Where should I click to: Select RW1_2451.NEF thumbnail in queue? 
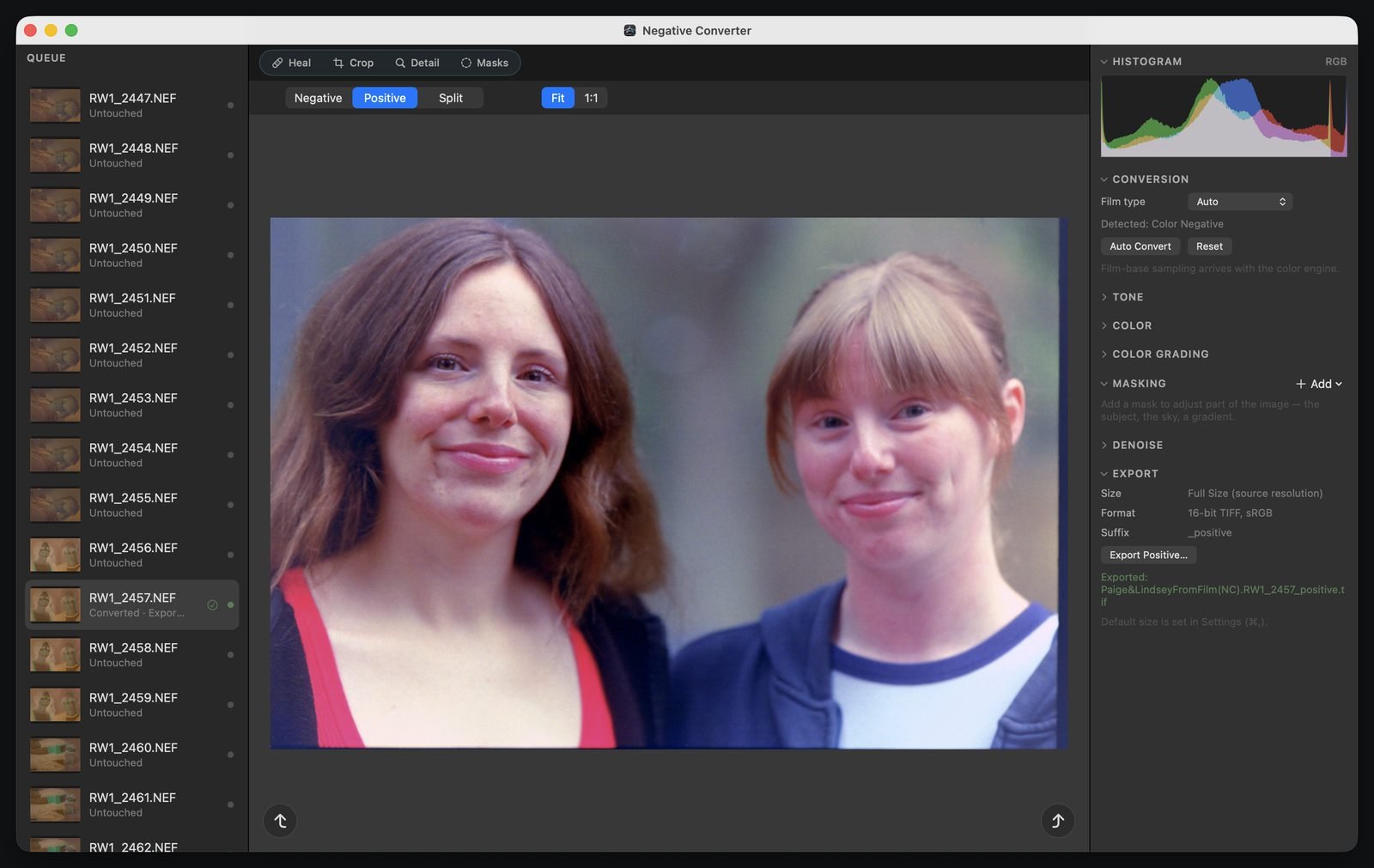(x=55, y=305)
